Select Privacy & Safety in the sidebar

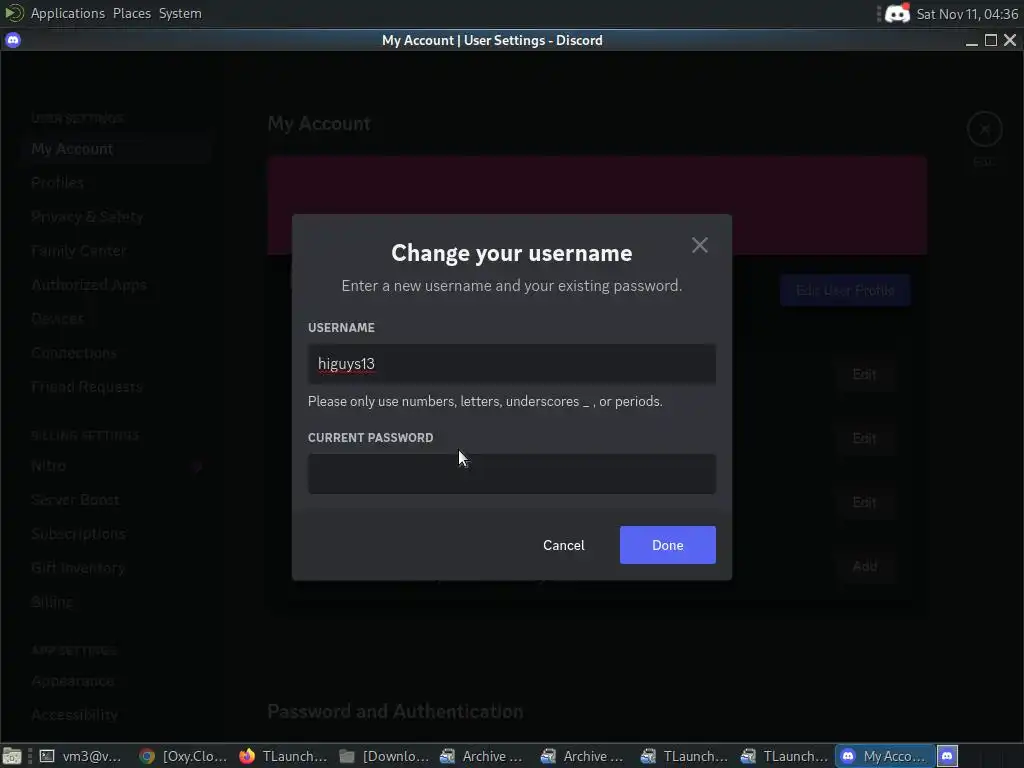click(x=114, y=217)
